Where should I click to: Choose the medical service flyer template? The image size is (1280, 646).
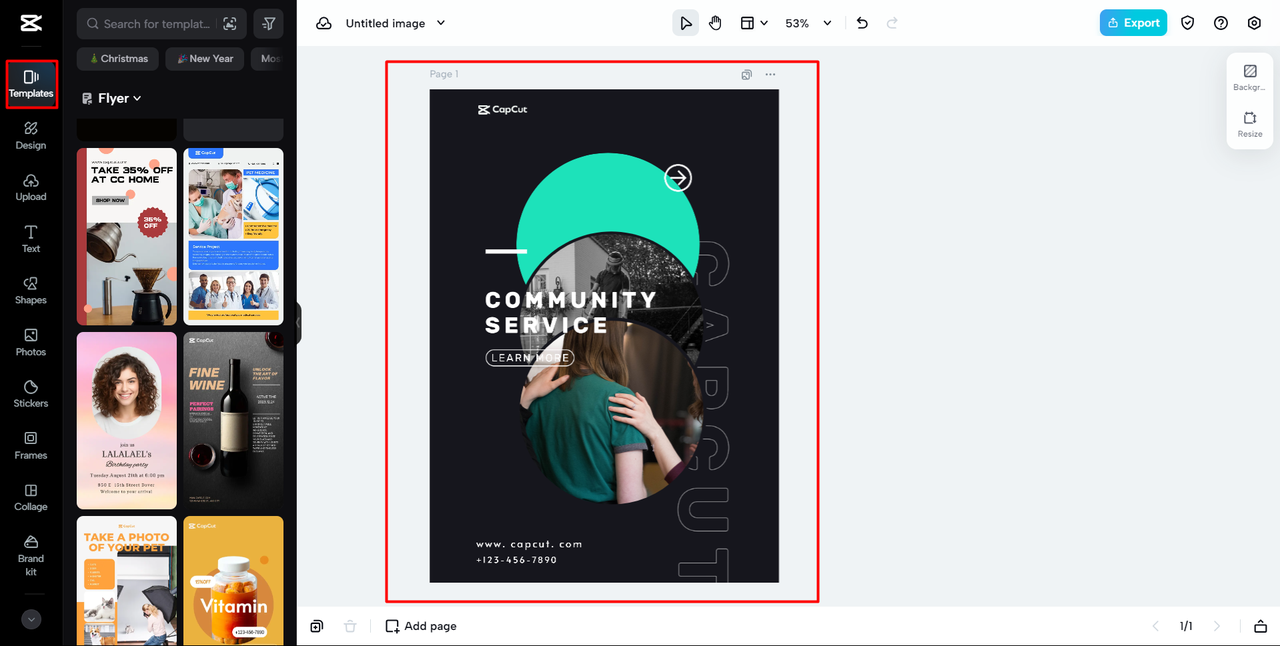[x=233, y=236]
